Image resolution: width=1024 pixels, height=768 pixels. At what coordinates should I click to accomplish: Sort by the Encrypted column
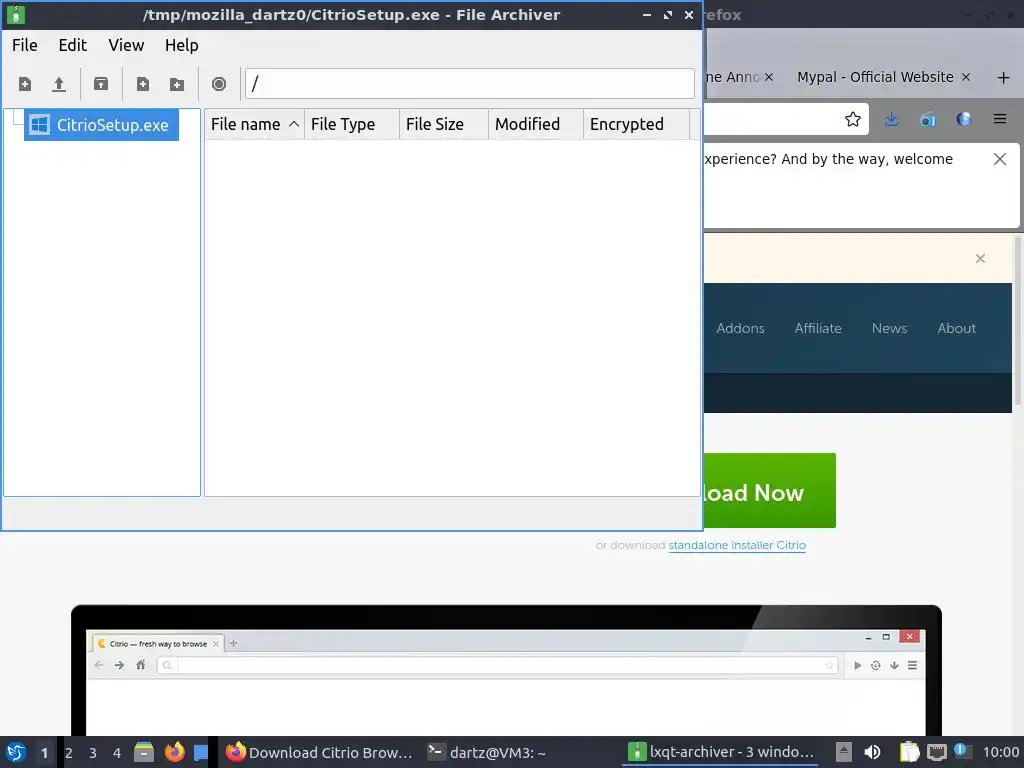coord(636,124)
